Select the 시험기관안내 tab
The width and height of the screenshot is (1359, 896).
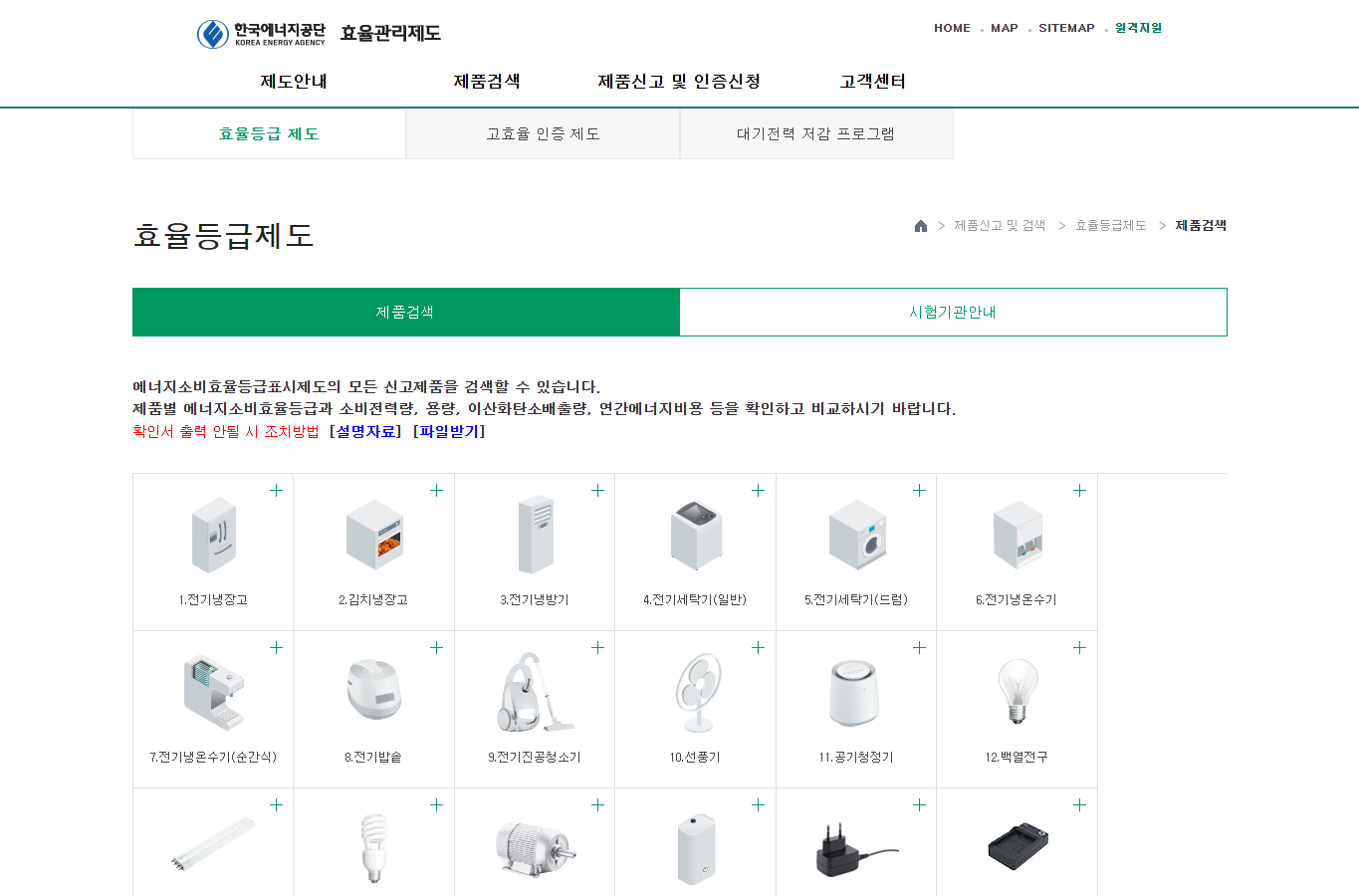[x=953, y=313]
